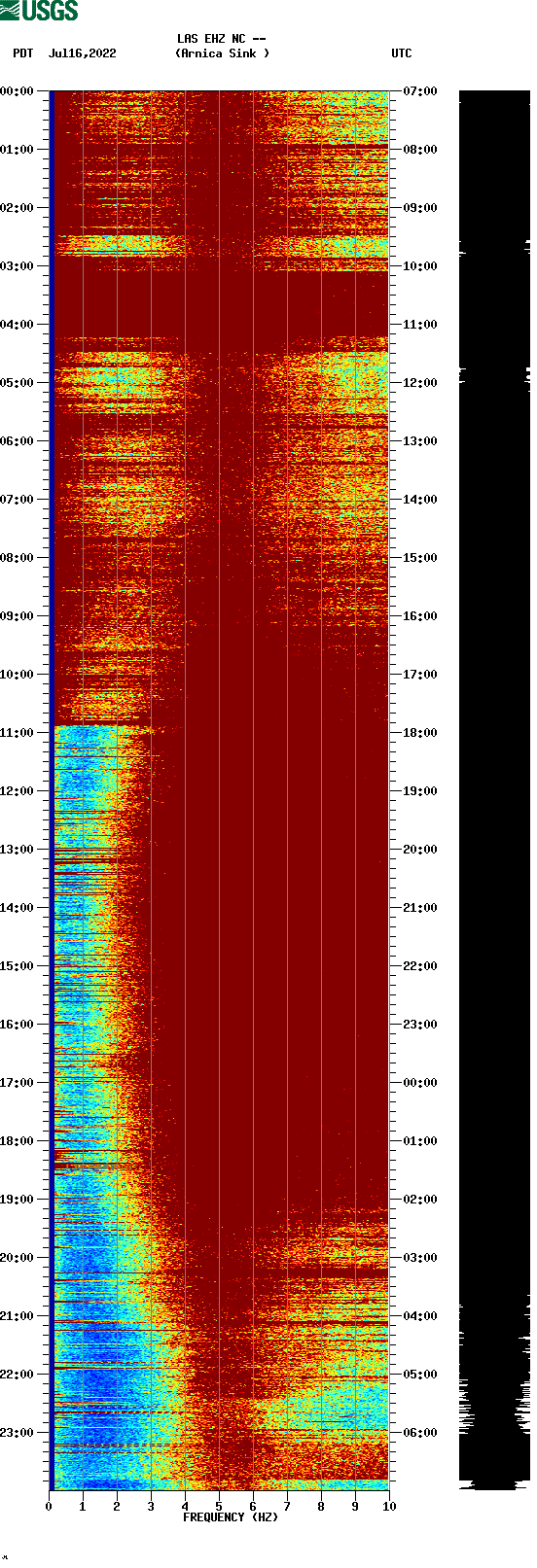This screenshot has width=537, height=1568.
Task: Click the USGS logo
Action: [39, 11]
